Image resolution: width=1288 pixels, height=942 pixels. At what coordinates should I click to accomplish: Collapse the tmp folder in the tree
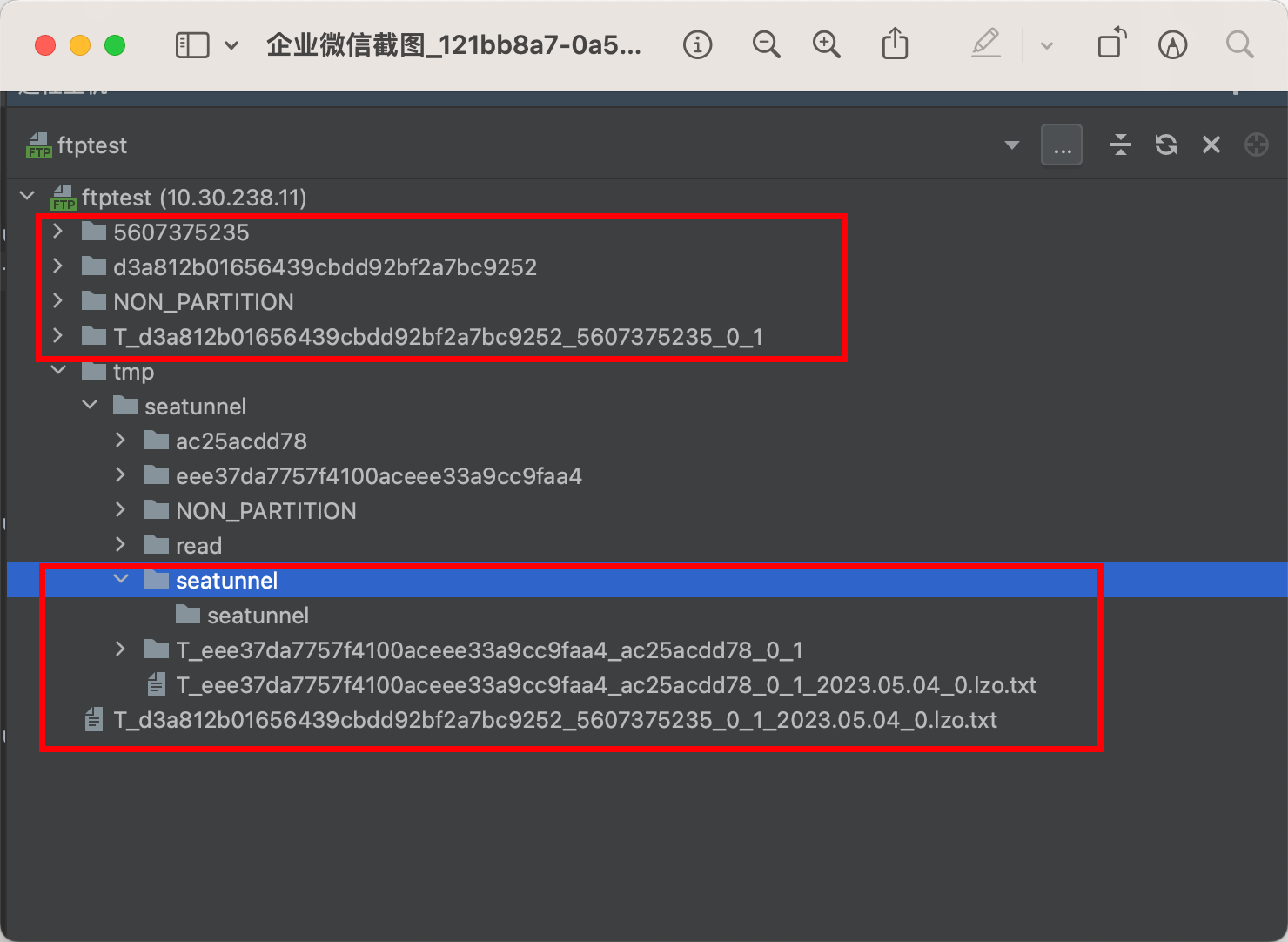57,369
